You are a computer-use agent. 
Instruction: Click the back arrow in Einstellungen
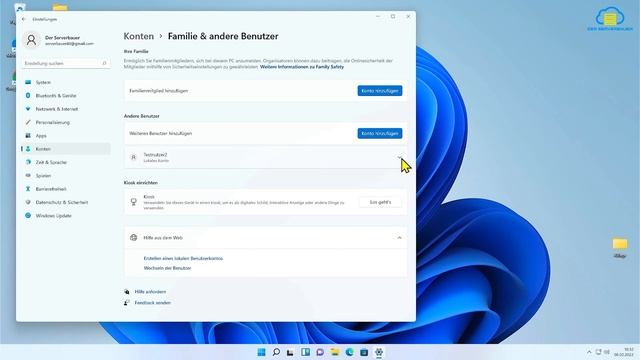24,19
